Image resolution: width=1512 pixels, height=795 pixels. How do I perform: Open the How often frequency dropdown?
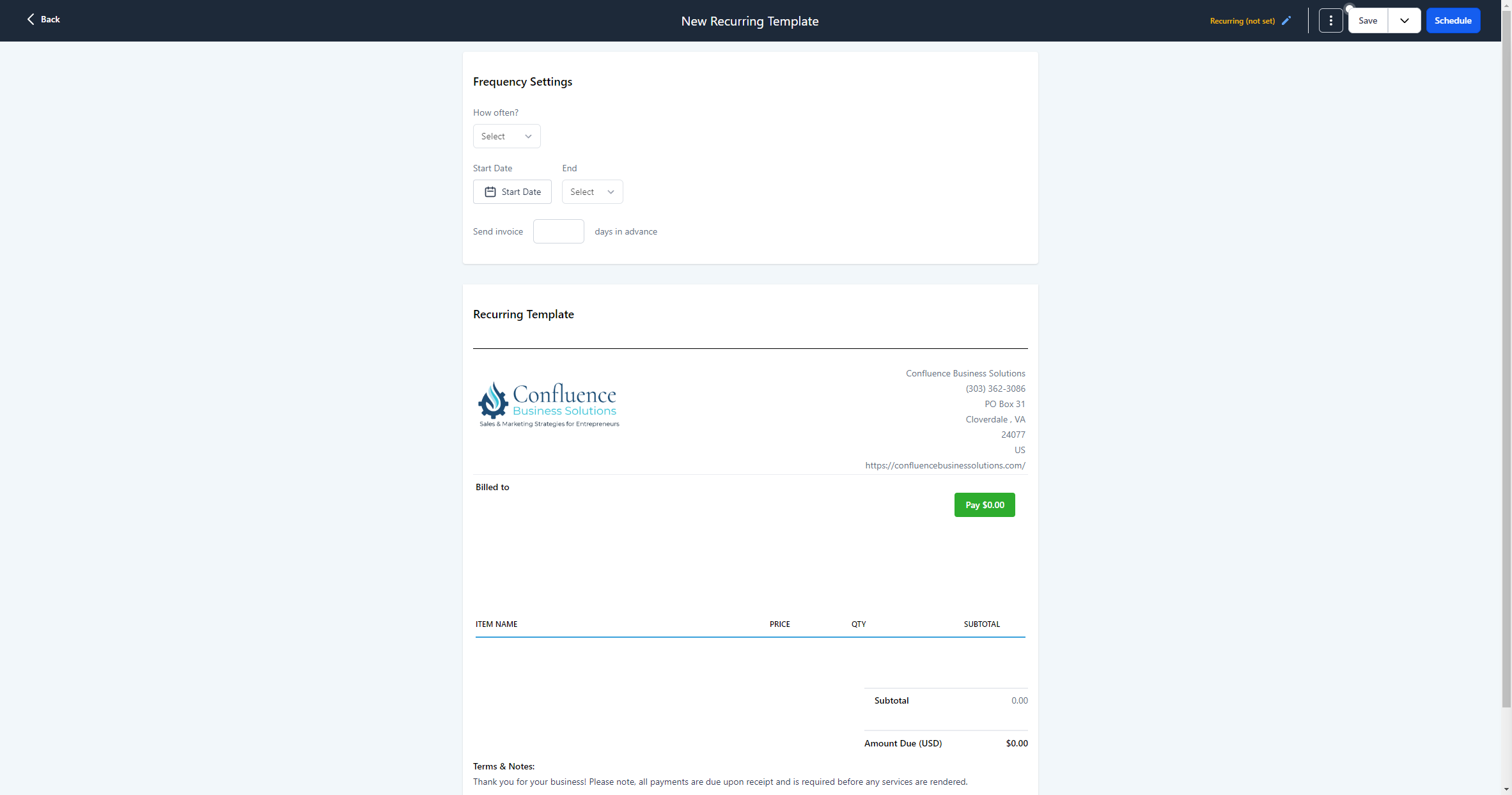coord(506,136)
